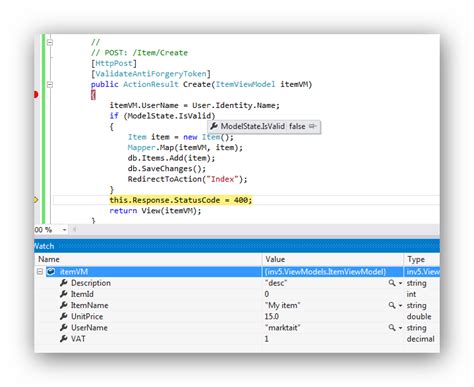Select the VAT row in the Watch window
Image resolution: width=474 pixels, height=387 pixels.
(237, 339)
